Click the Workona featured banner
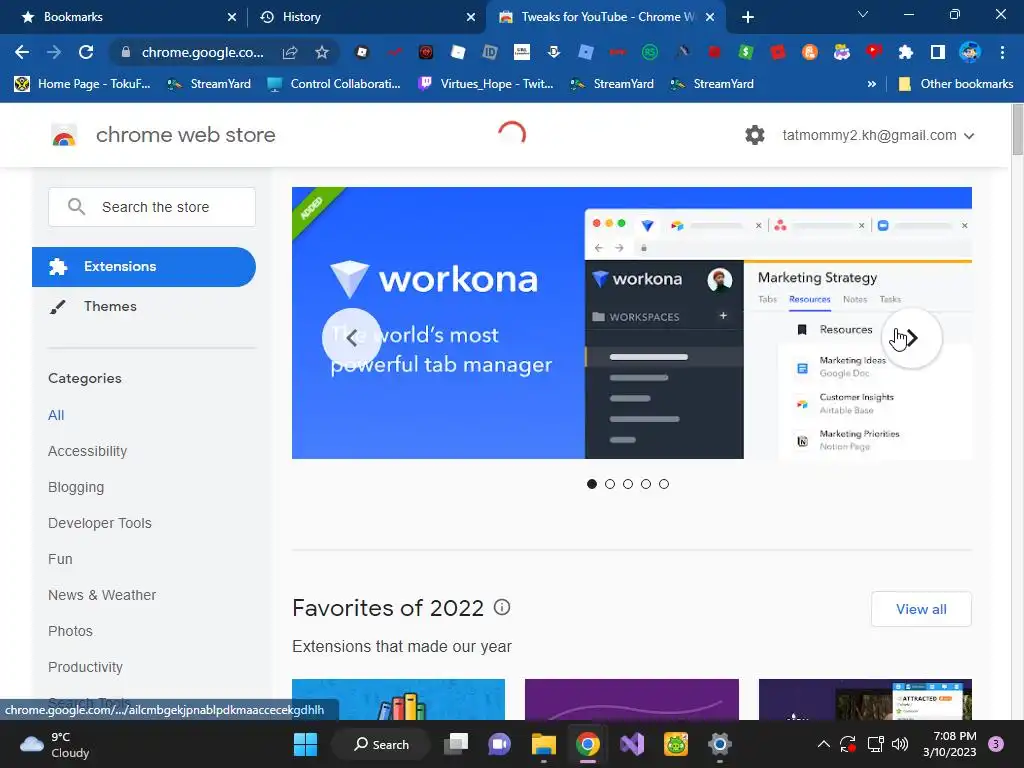The width and height of the screenshot is (1024, 768). 632,323
